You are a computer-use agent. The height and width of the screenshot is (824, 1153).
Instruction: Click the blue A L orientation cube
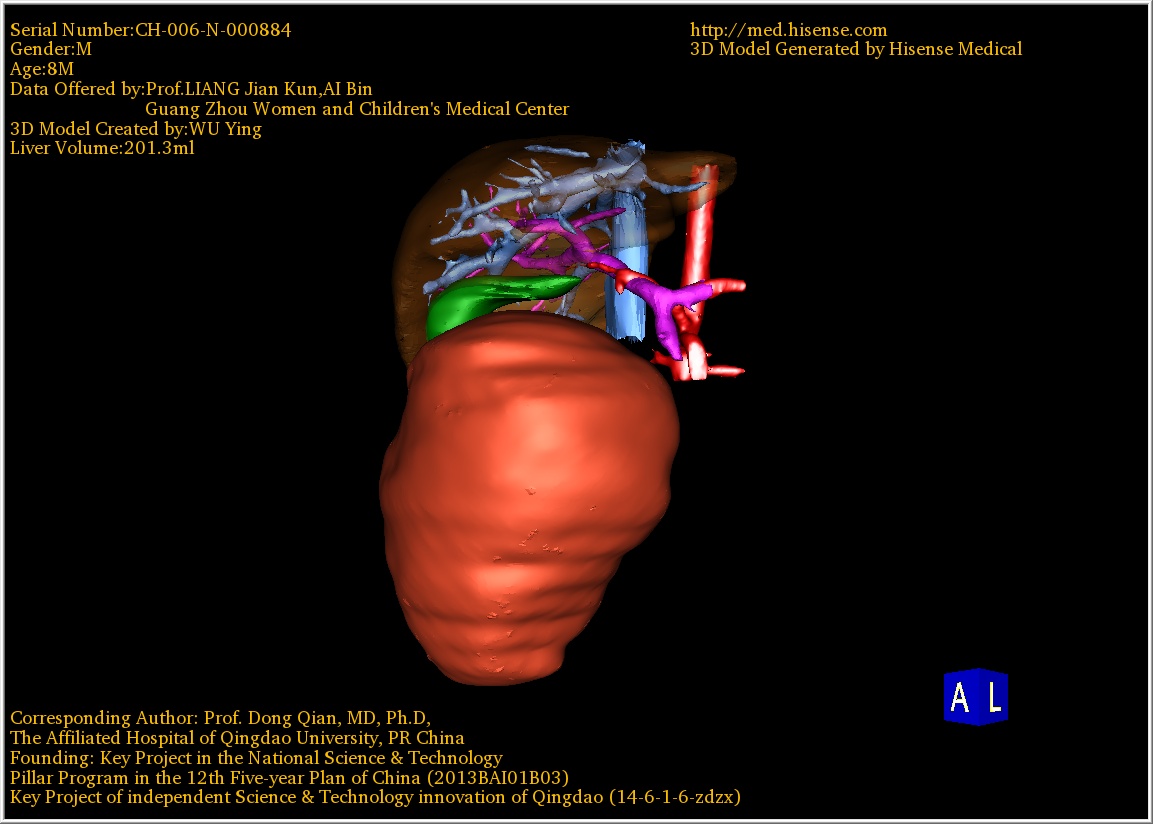[x=976, y=697]
